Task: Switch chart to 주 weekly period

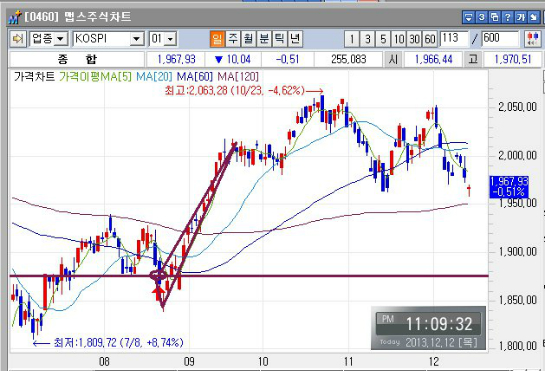Action: [233, 39]
